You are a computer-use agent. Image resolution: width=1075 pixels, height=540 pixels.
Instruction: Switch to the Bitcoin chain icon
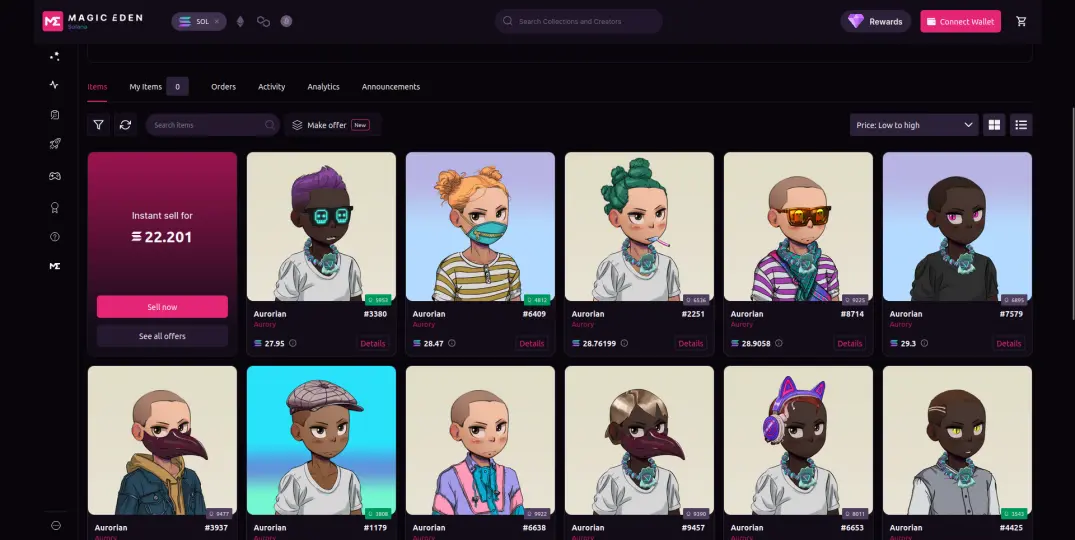pos(287,21)
